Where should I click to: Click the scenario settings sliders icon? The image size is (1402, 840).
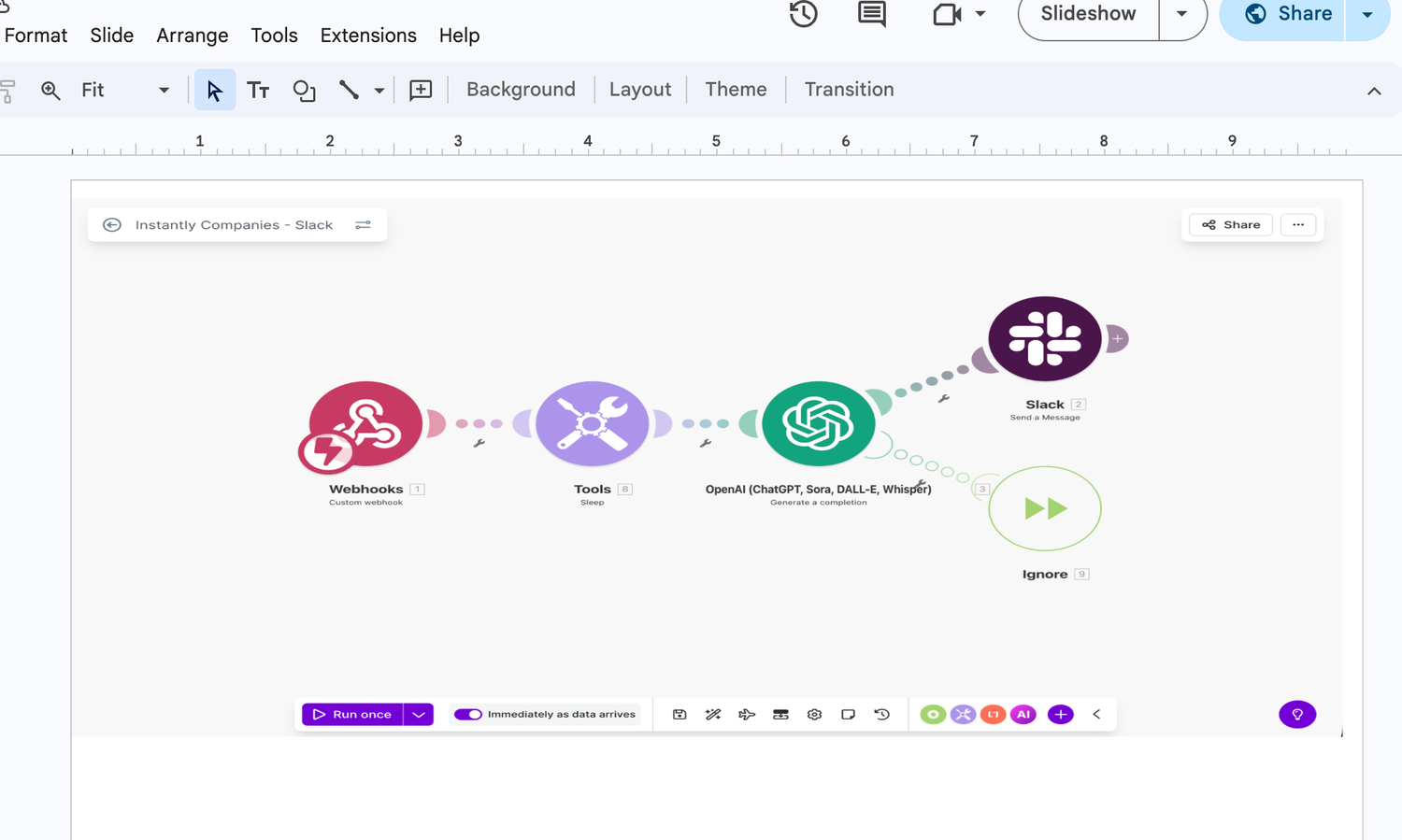(363, 225)
